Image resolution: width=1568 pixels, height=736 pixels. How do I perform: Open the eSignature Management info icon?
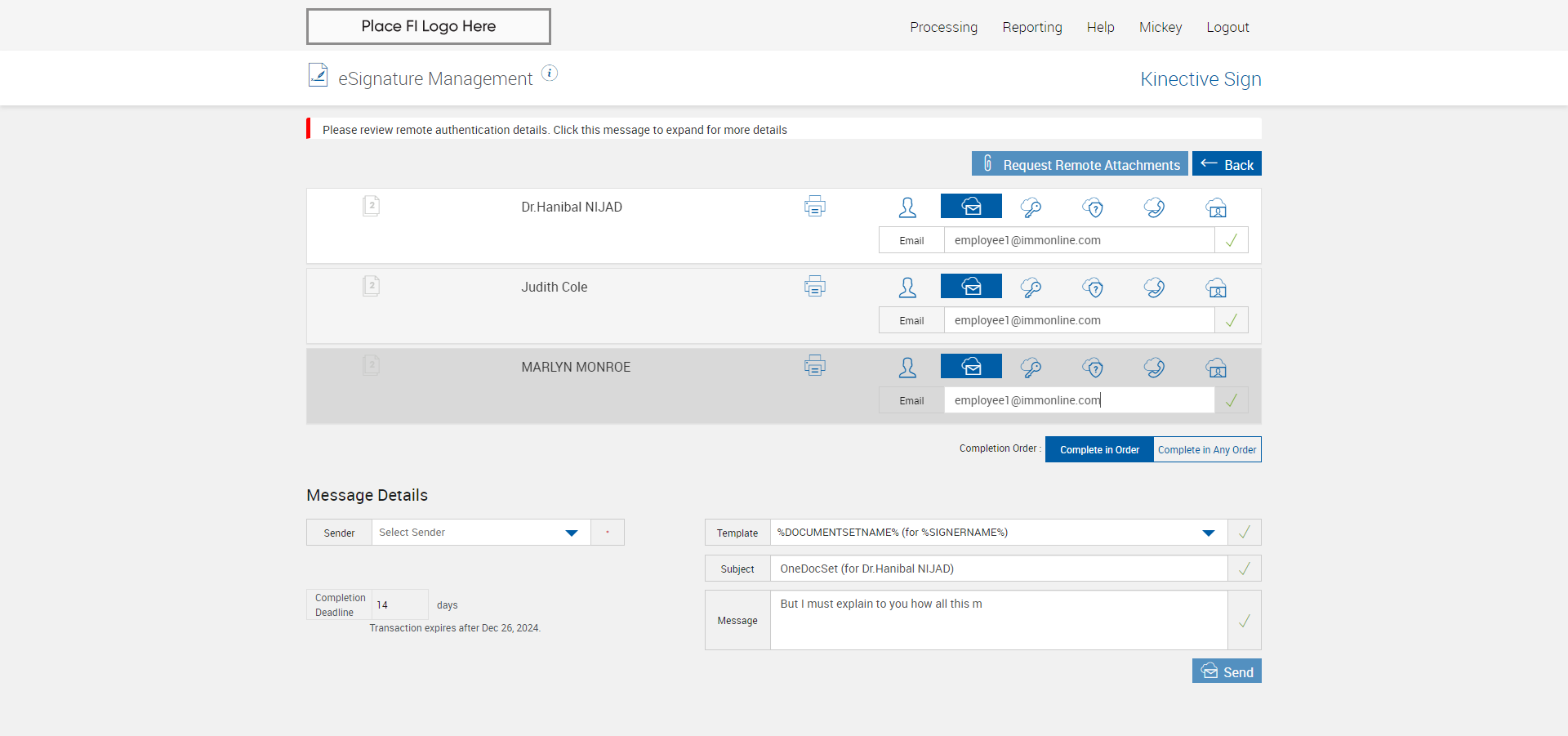550,74
